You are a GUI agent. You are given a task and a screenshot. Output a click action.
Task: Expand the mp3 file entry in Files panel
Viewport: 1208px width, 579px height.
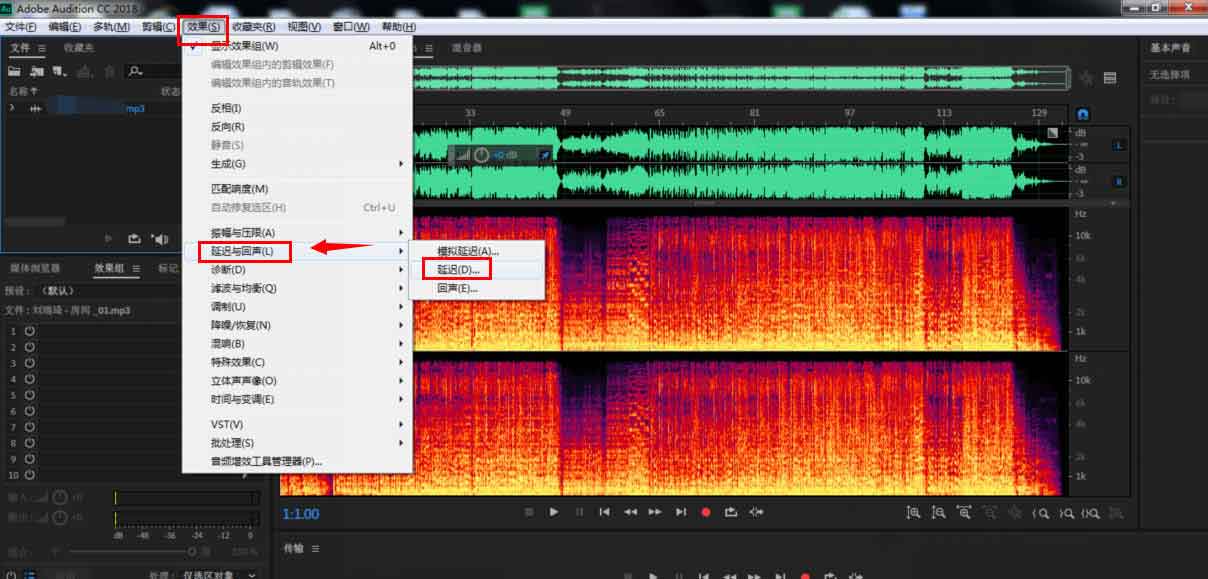click(12, 108)
